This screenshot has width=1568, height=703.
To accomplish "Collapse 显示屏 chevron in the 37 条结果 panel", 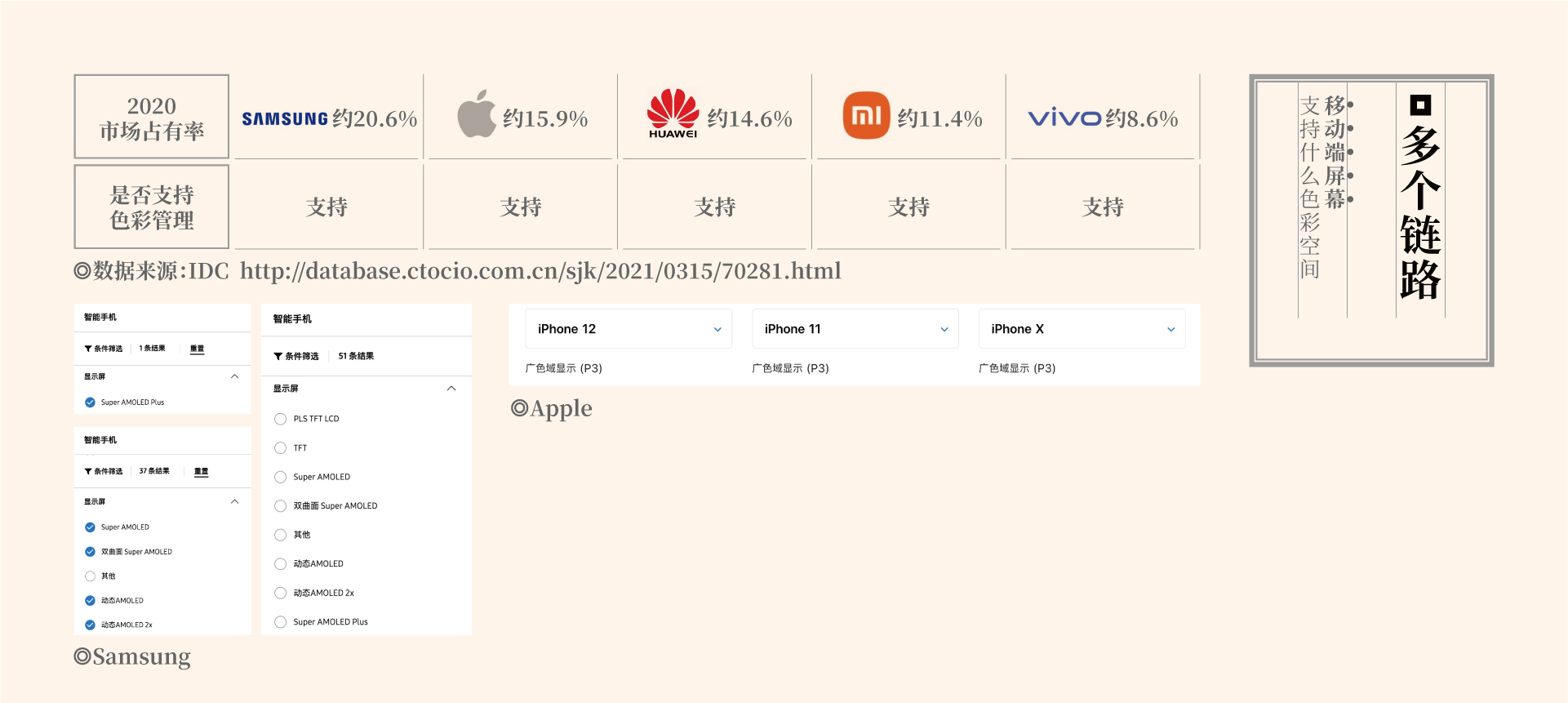I will click(x=235, y=501).
